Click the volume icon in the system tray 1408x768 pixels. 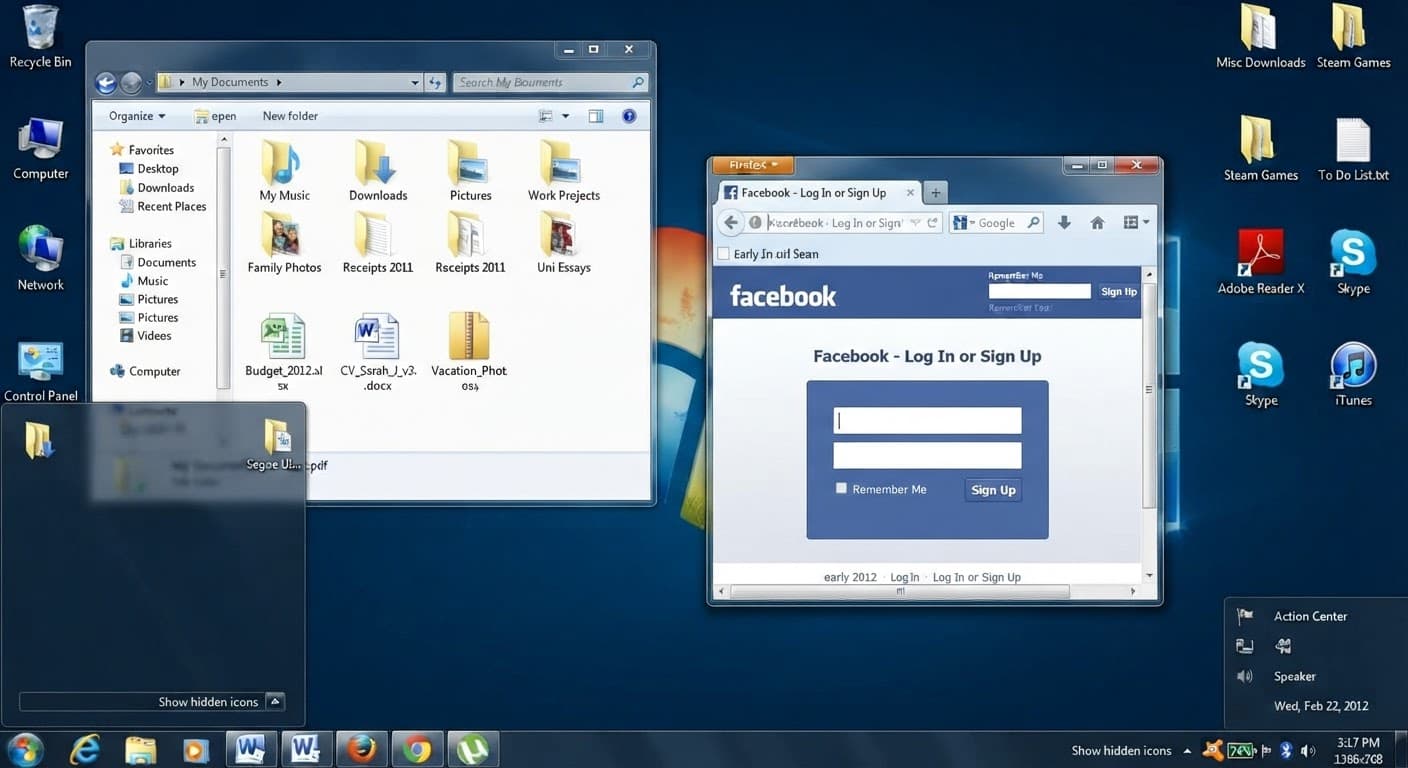coord(1308,750)
